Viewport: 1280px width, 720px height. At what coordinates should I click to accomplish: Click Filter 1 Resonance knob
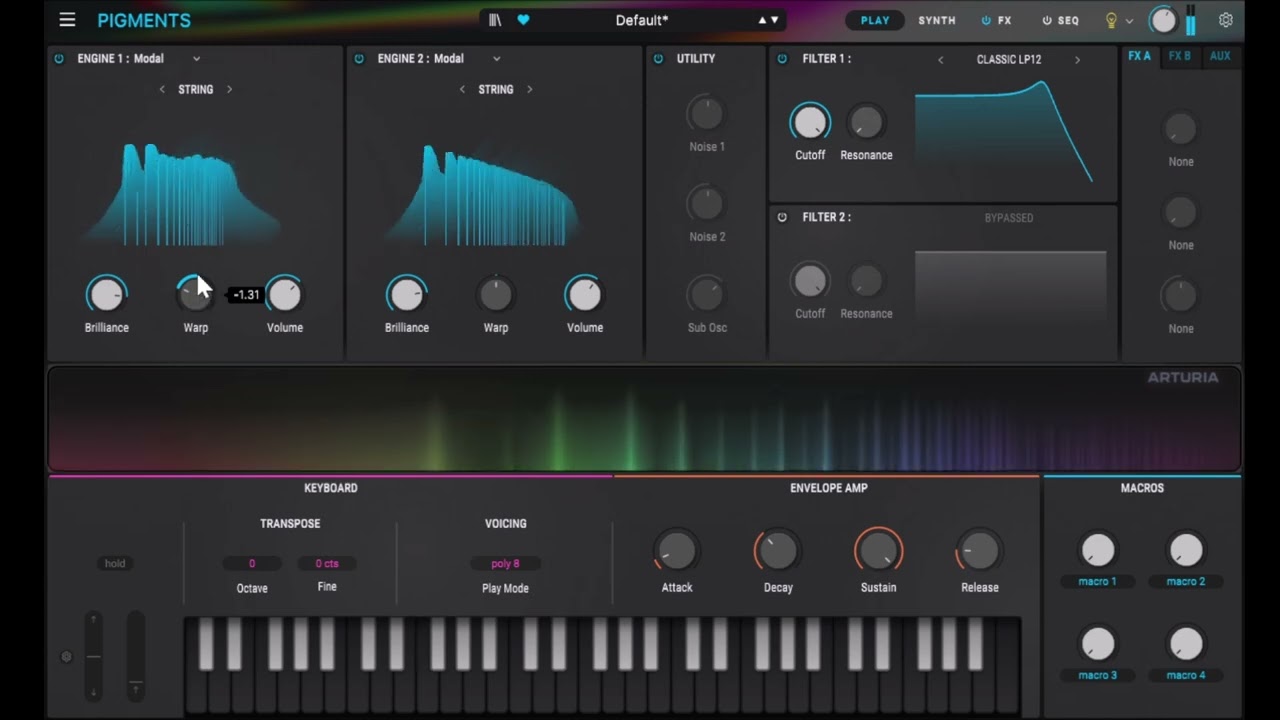click(x=866, y=123)
